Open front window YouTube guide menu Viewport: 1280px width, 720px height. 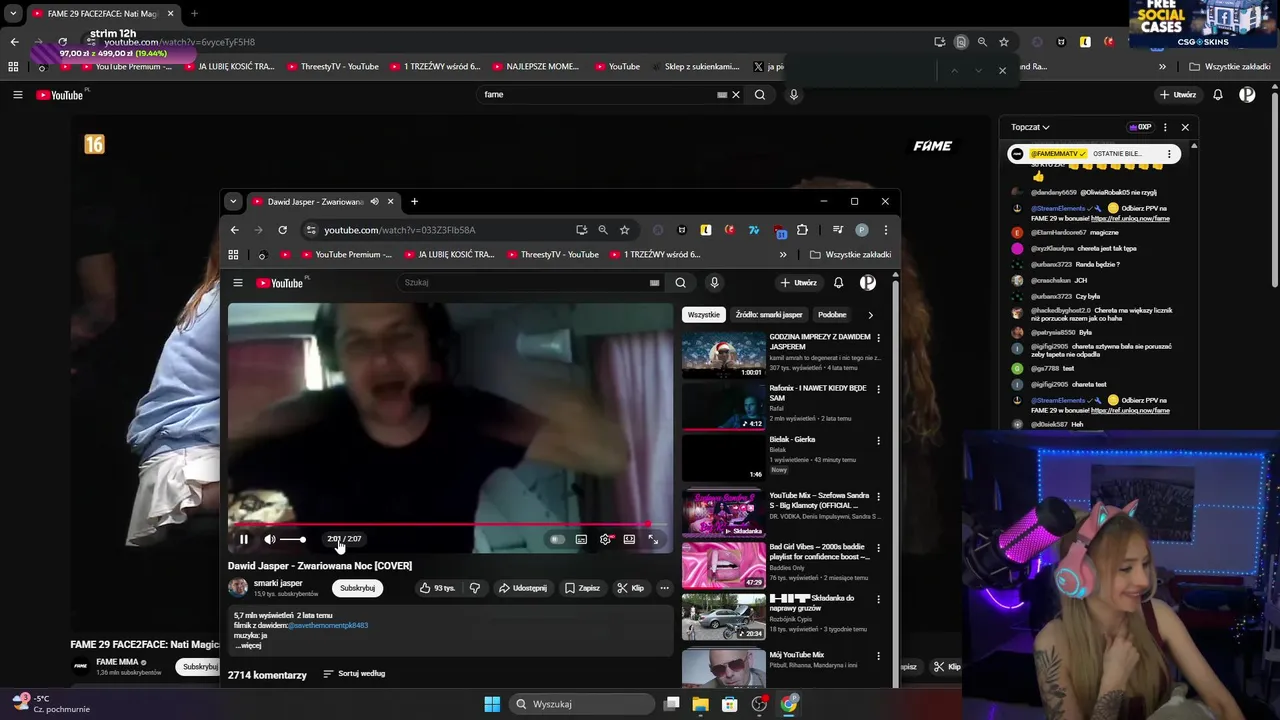pyautogui.click(x=237, y=283)
